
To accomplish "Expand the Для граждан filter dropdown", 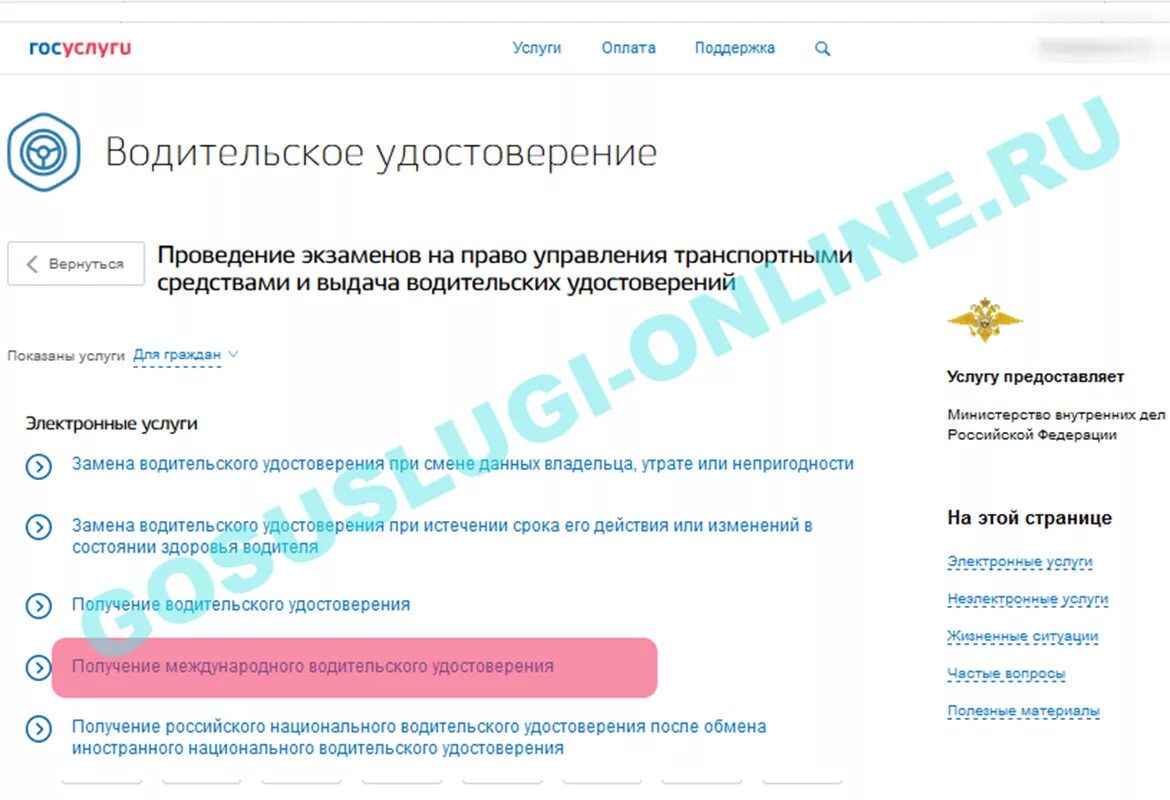I will click(x=180, y=354).
